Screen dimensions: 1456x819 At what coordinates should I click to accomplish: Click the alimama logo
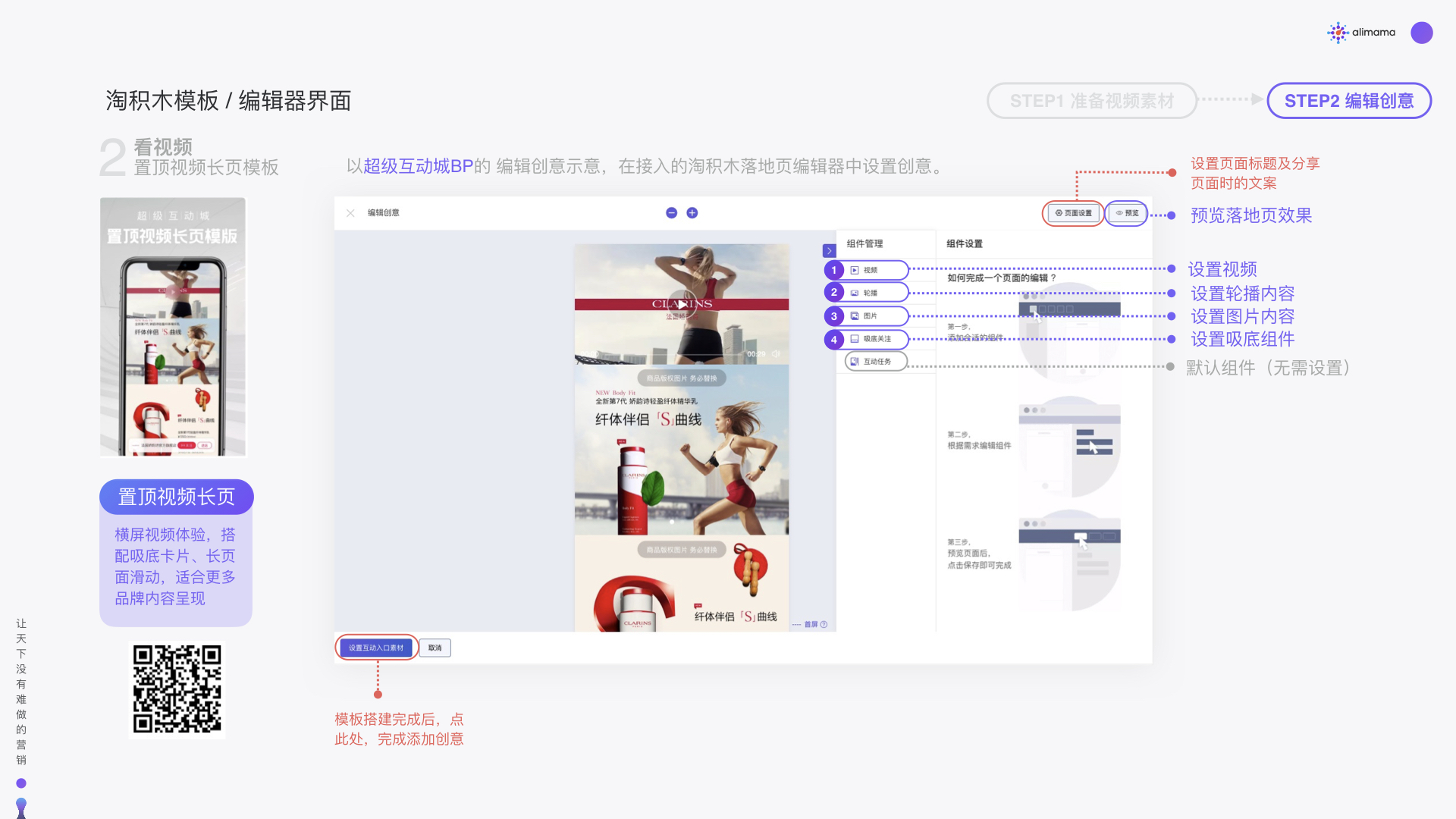coord(1361,33)
